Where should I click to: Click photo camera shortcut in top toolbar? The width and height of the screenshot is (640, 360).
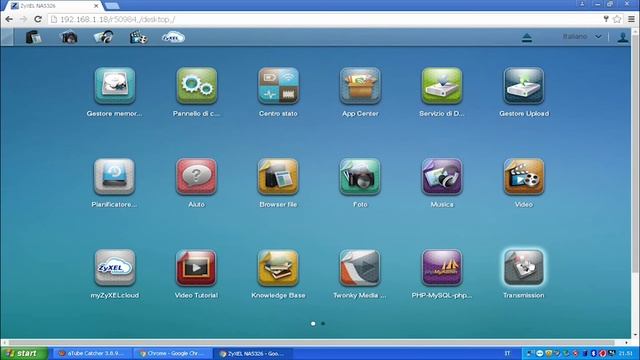69,37
